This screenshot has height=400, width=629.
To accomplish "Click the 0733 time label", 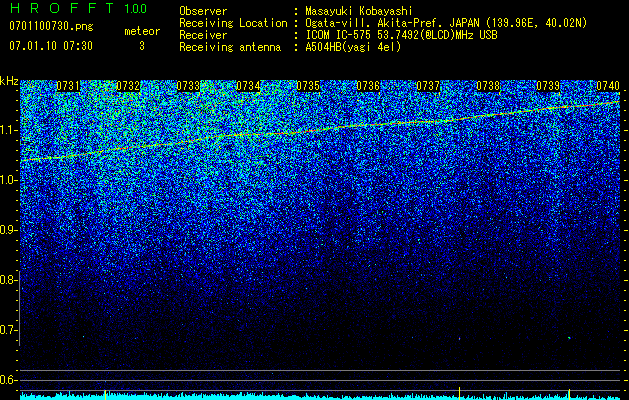I will 188,86.
